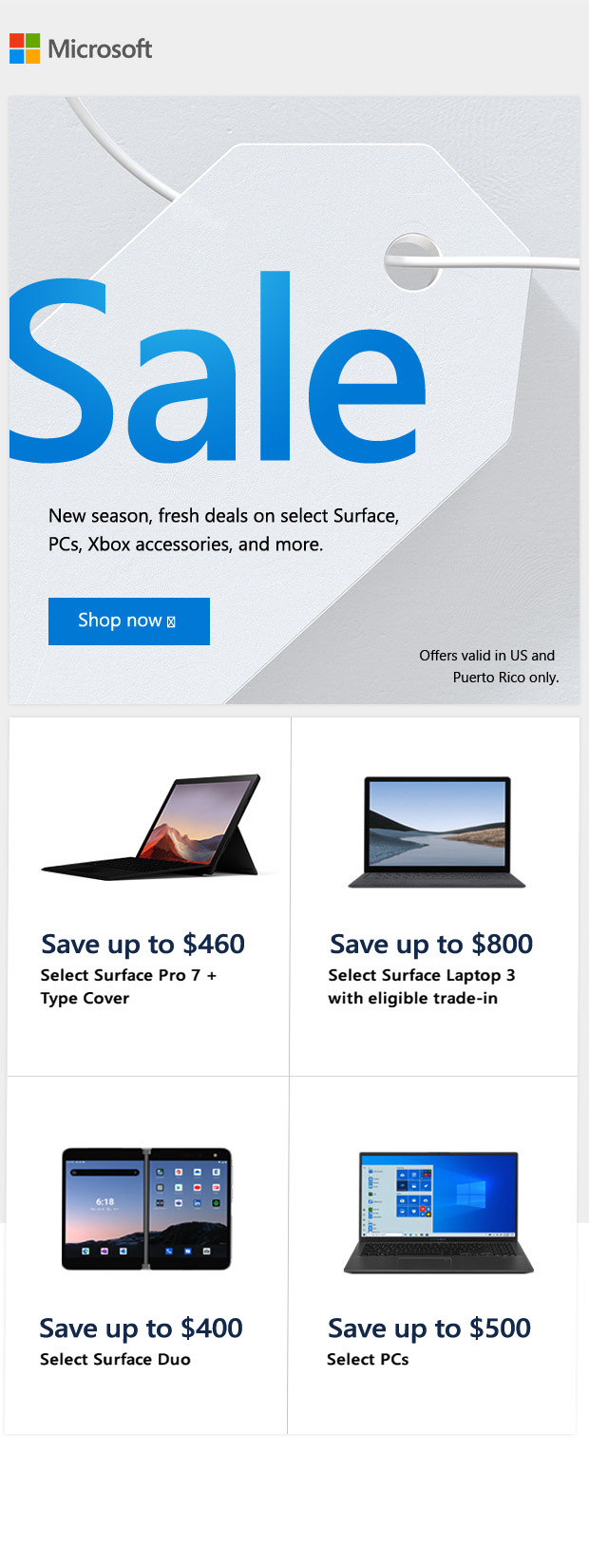This screenshot has width=589, height=1568.
Task: Click the arrow glyph in Shop now
Action: coord(171,622)
